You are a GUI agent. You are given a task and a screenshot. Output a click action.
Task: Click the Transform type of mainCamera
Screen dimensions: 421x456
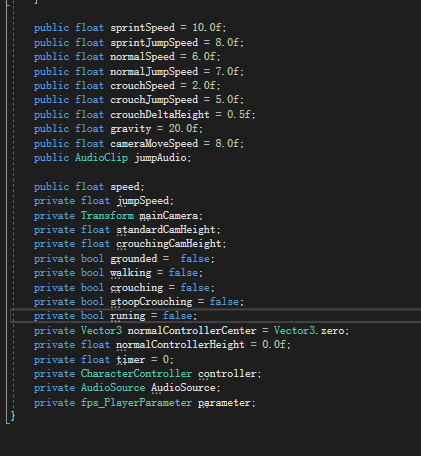[107, 216]
